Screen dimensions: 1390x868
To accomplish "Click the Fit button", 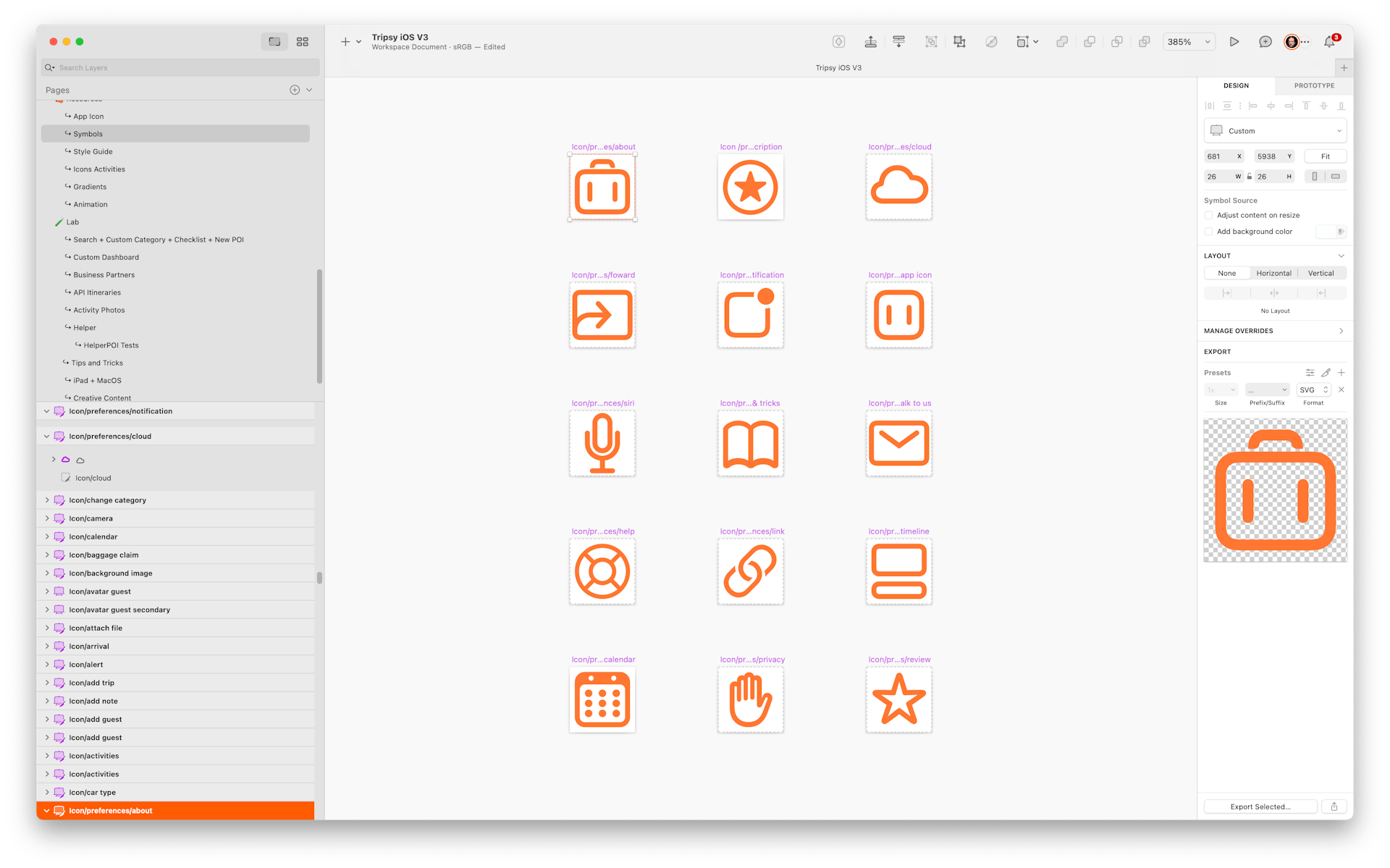I will tap(1326, 156).
